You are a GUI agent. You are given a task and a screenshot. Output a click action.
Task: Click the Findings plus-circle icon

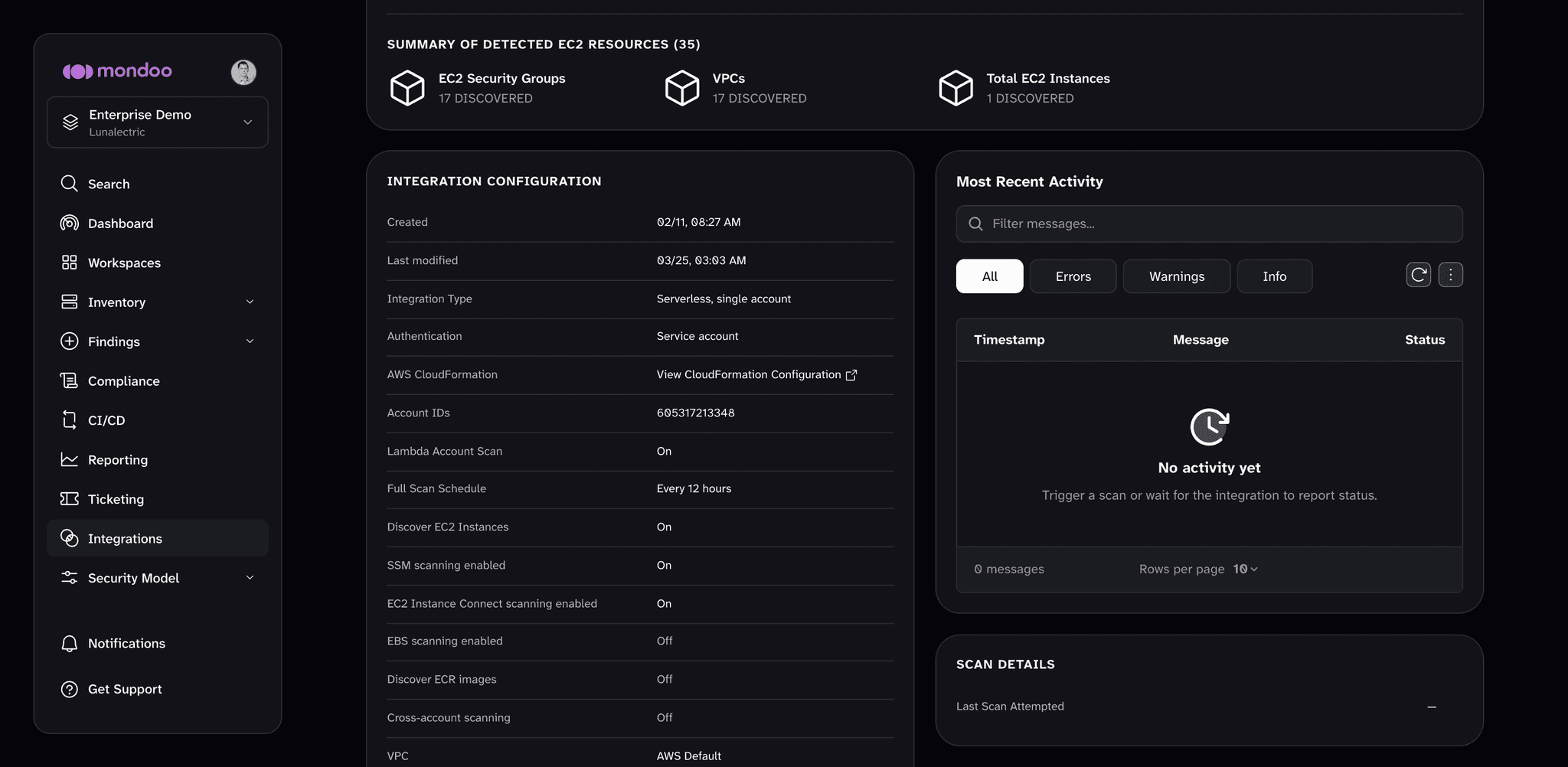tap(69, 341)
